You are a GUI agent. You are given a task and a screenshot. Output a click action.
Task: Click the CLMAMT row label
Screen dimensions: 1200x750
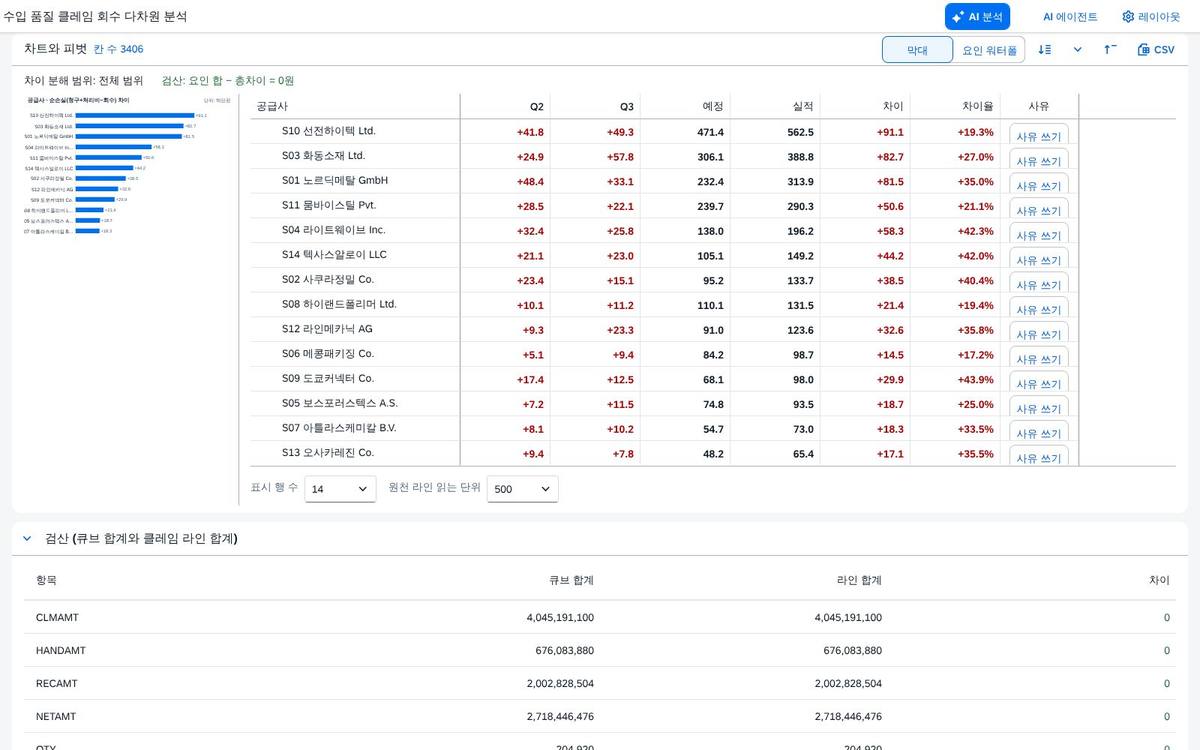(57, 618)
